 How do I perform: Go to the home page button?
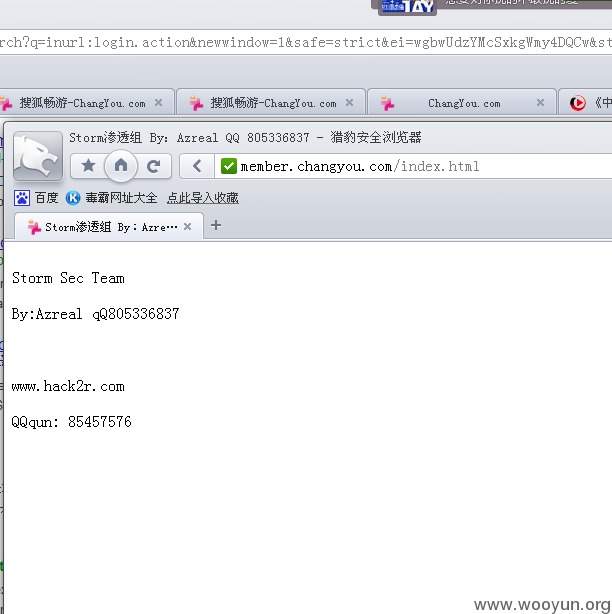121,166
